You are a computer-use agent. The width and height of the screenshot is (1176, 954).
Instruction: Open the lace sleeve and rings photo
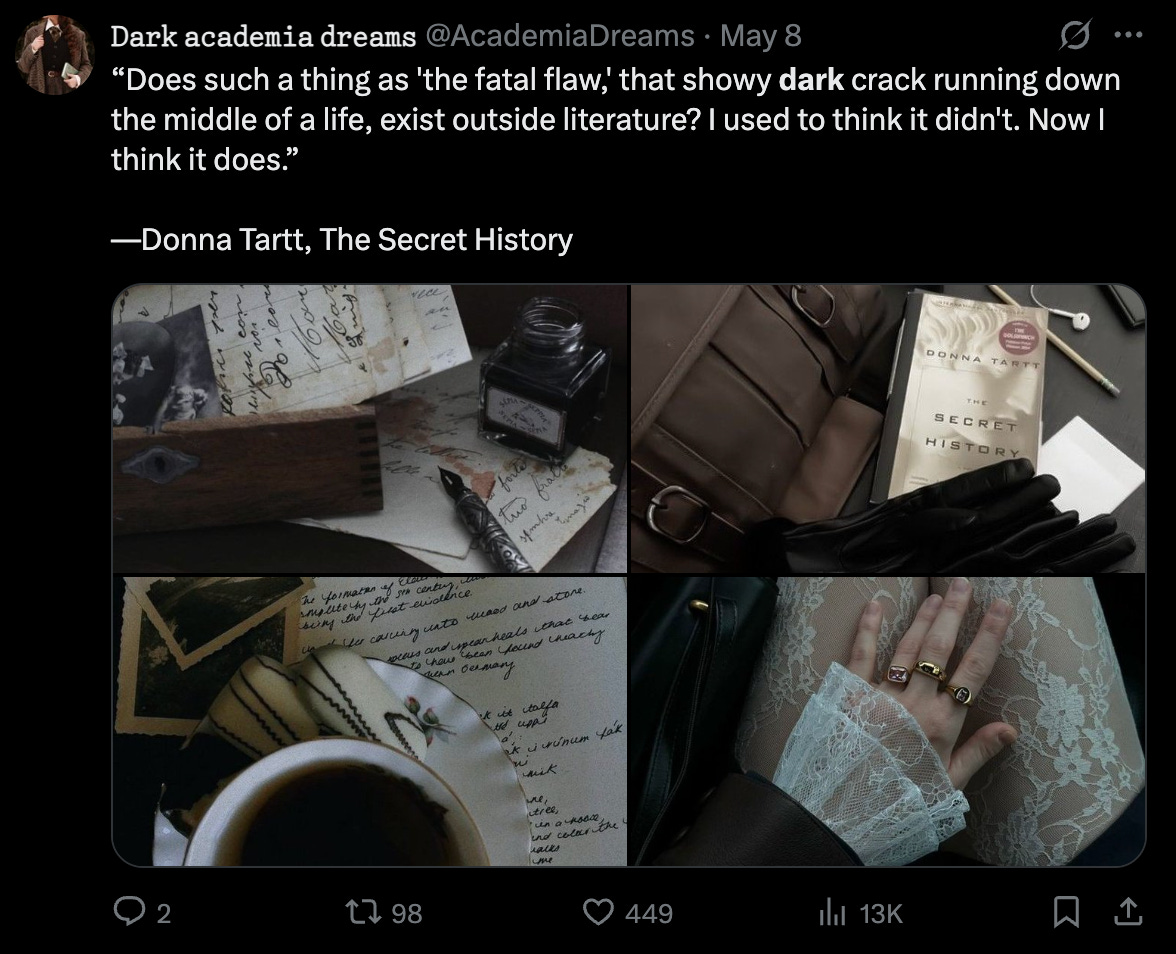pyautogui.click(x=888, y=721)
